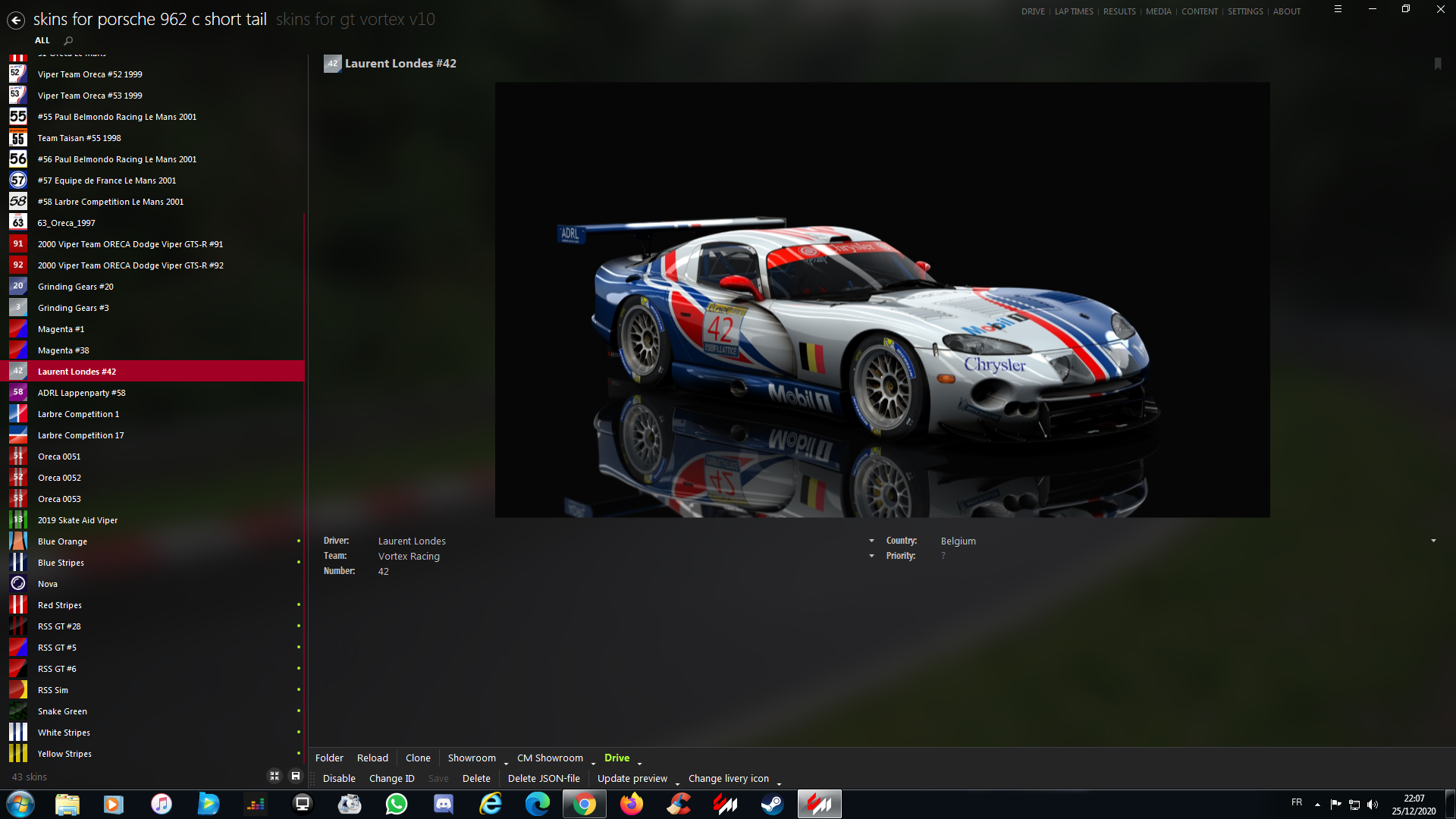Click the Folder button
1456x819 pixels.
329,758
